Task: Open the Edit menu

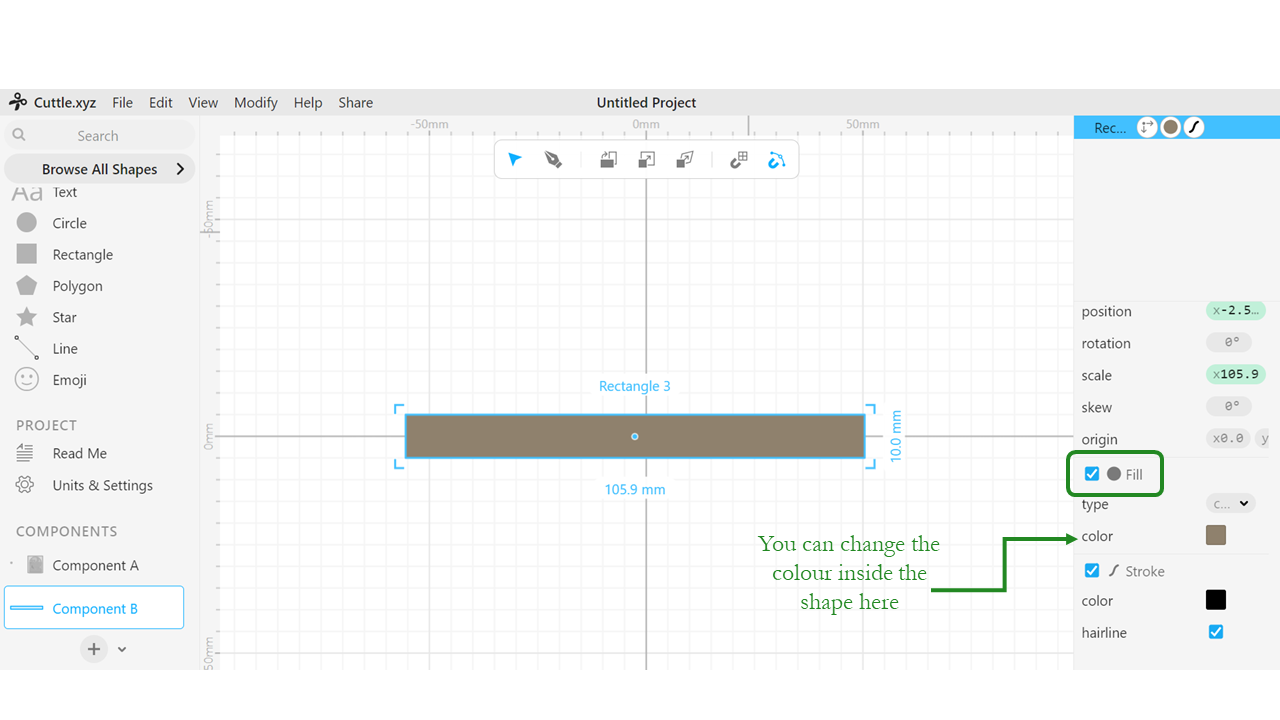Action: click(x=160, y=102)
